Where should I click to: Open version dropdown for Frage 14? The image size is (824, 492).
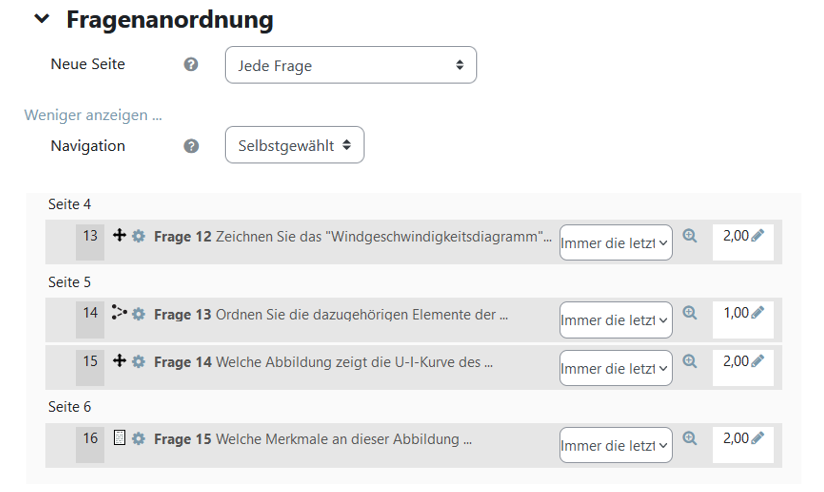click(616, 368)
